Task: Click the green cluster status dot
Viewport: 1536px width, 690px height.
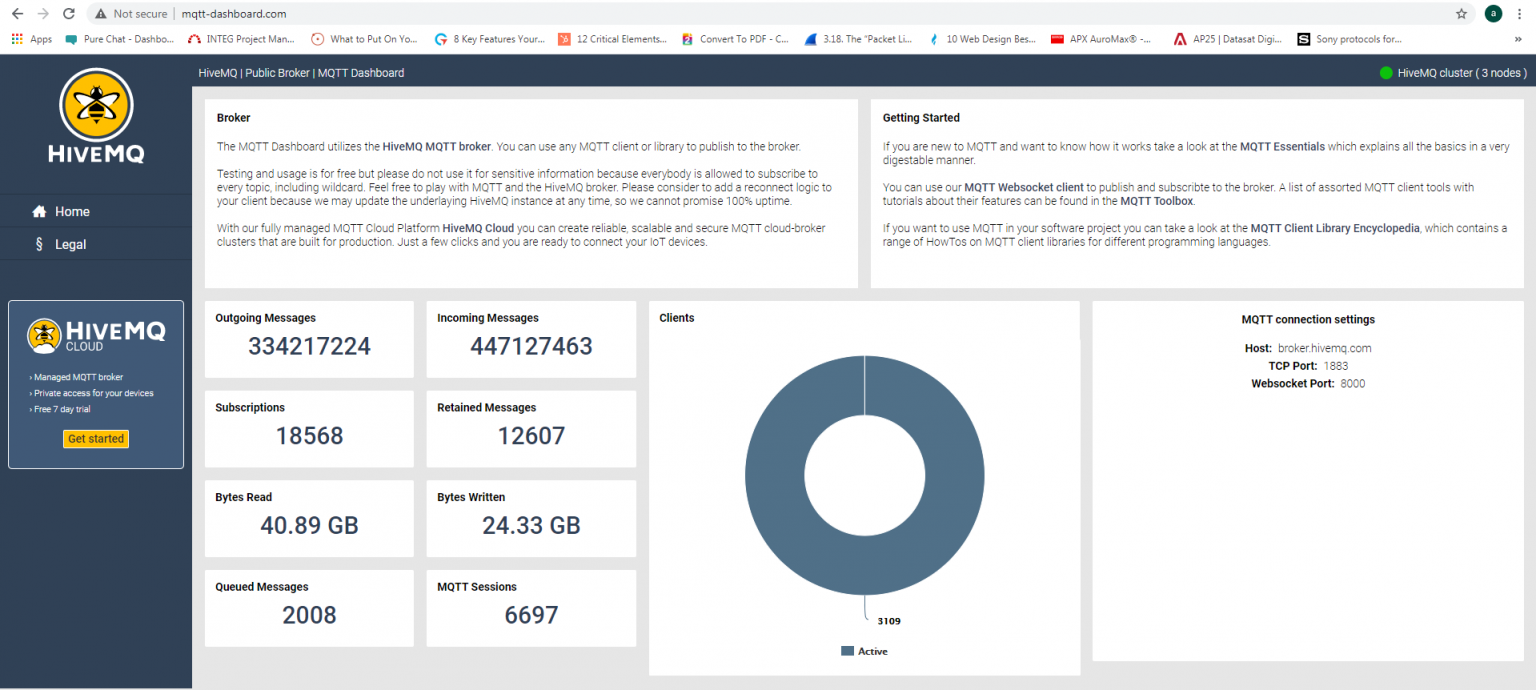Action: [1386, 72]
